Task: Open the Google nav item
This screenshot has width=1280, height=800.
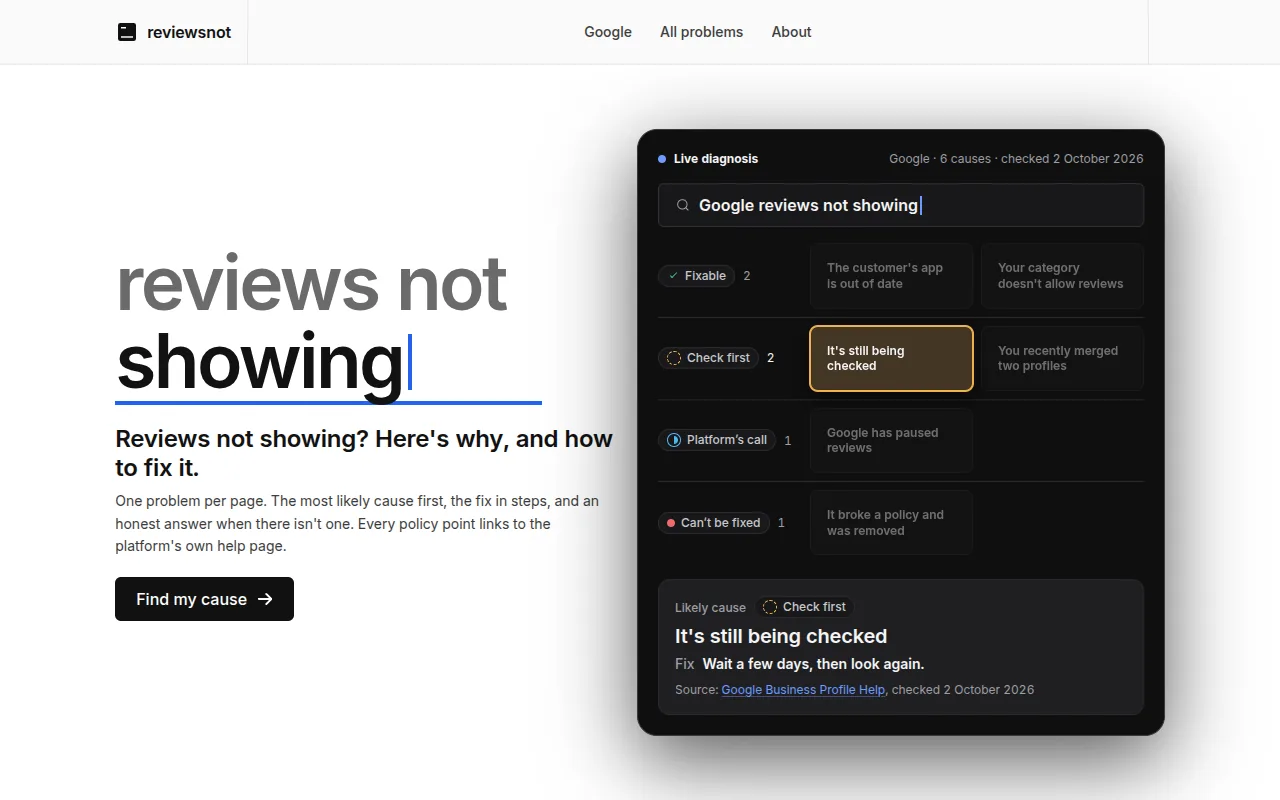Action: coord(608,32)
